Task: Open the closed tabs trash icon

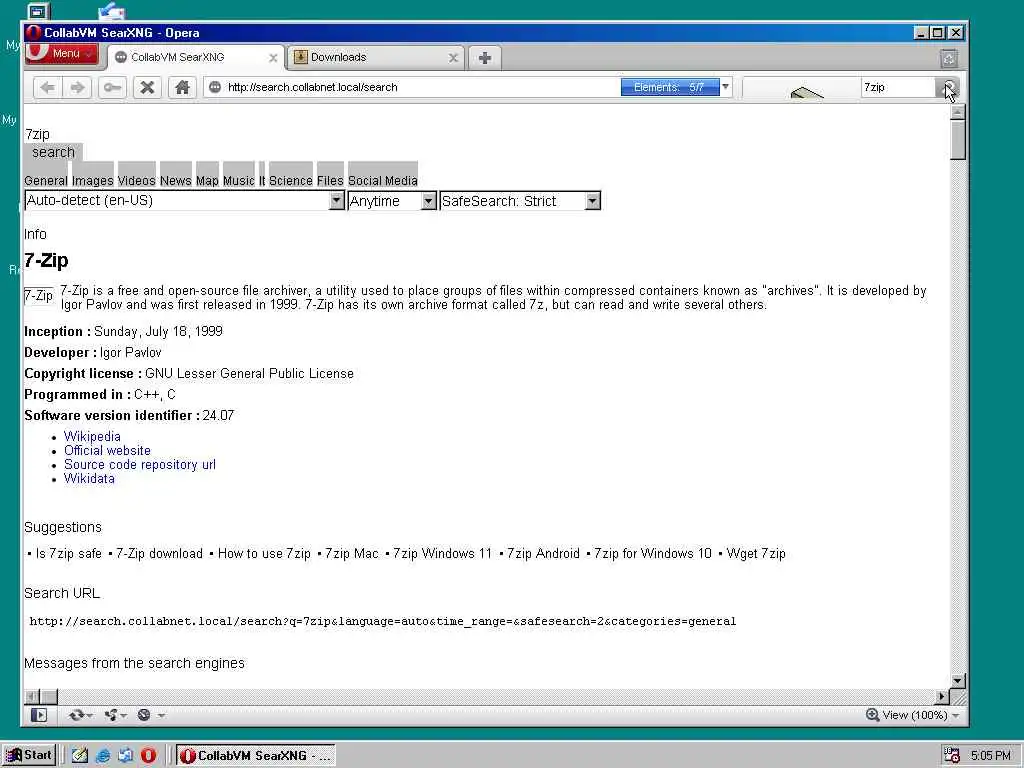Action: coord(949,59)
